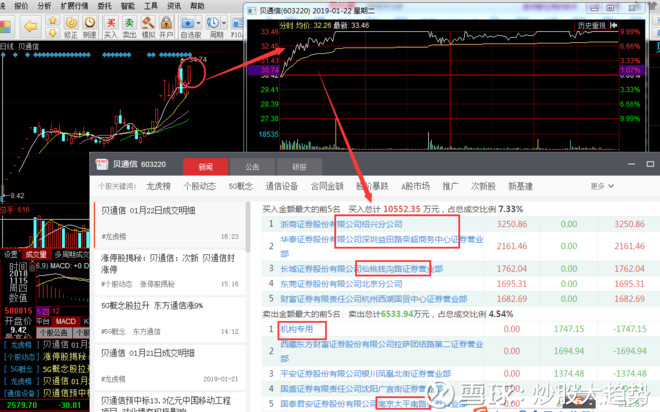Select the 设置 tab above indicator panel
The height and width of the screenshot is (412, 660).
point(11,254)
